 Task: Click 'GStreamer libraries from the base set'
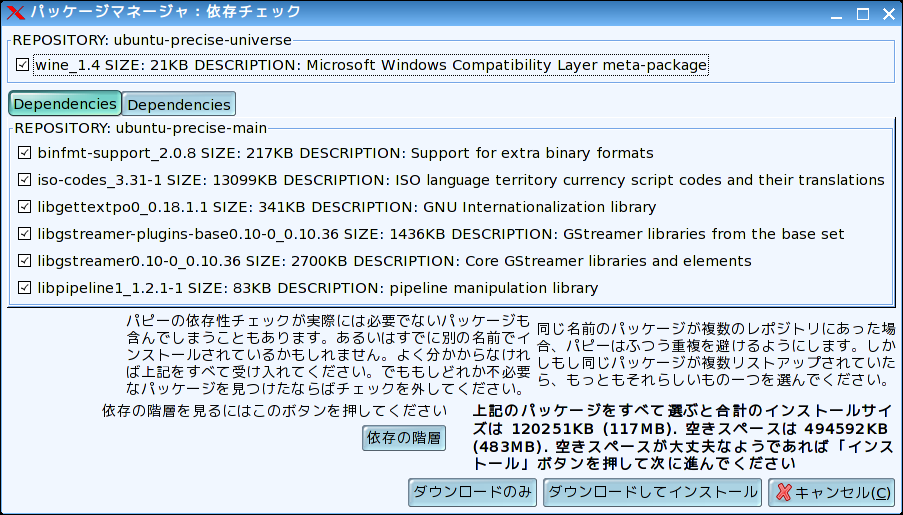pos(704,234)
